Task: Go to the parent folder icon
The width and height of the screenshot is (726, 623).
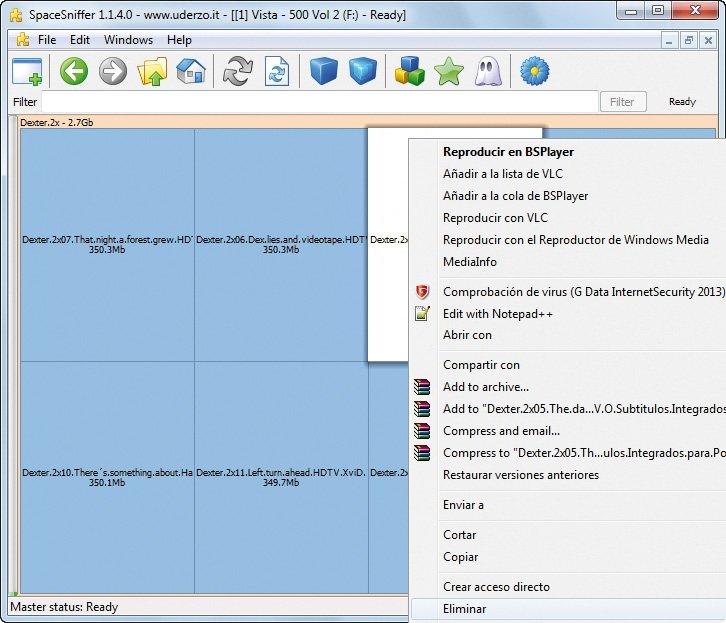Action: (x=152, y=71)
